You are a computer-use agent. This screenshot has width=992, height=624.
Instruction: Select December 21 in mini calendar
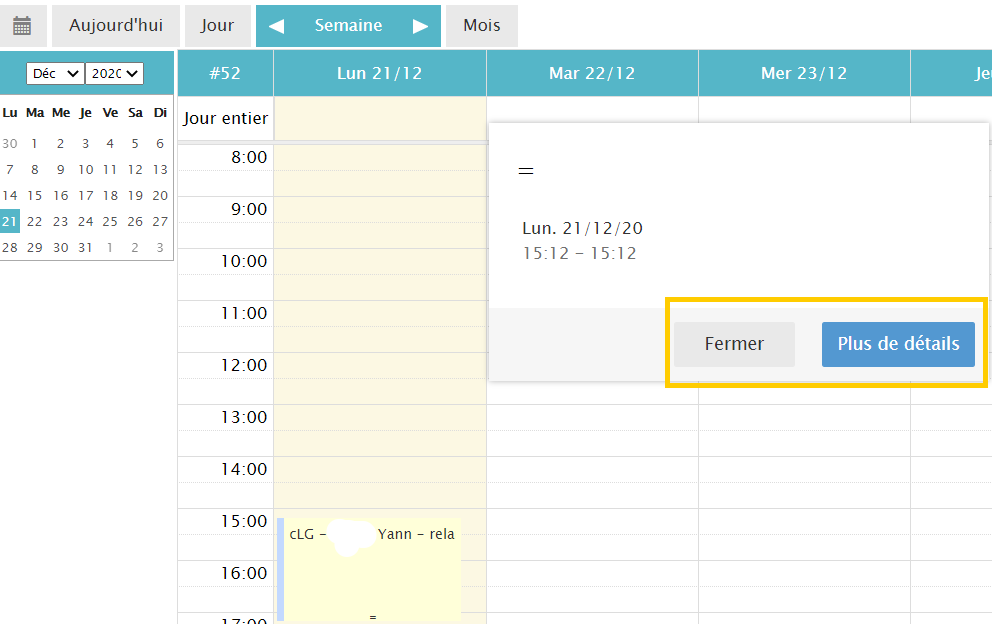pyautogui.click(x=10, y=221)
